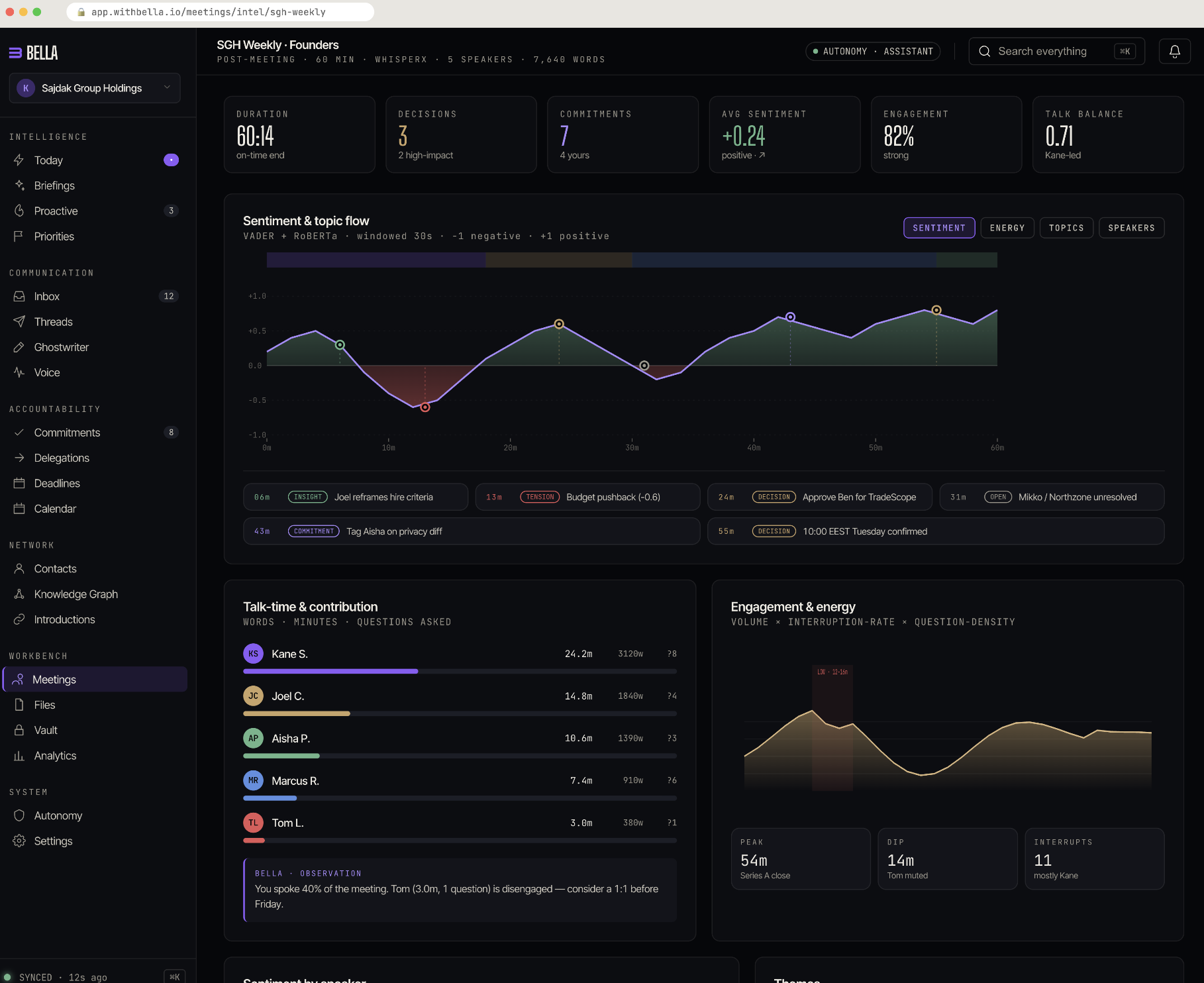Open the Knowledge Graph

click(x=75, y=594)
